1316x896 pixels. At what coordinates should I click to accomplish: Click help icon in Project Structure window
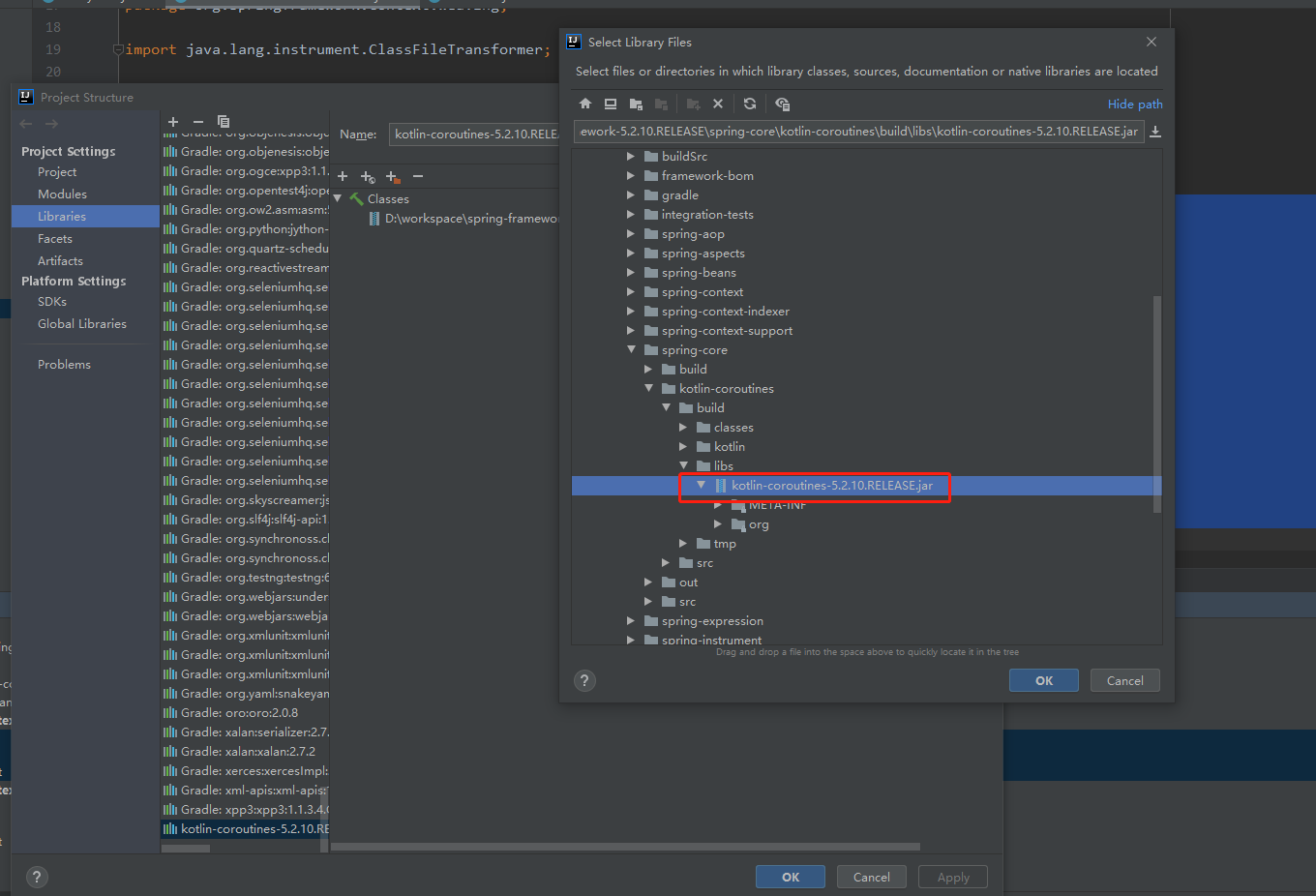pos(37,878)
